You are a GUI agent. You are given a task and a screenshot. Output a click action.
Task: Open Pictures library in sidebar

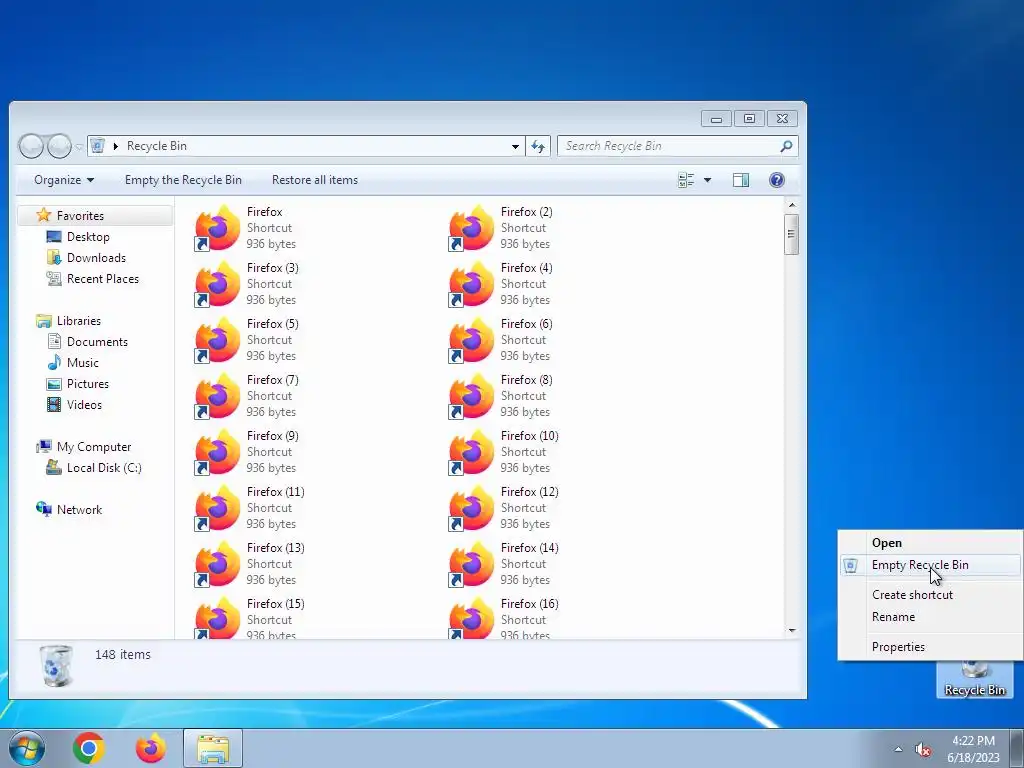coord(88,384)
